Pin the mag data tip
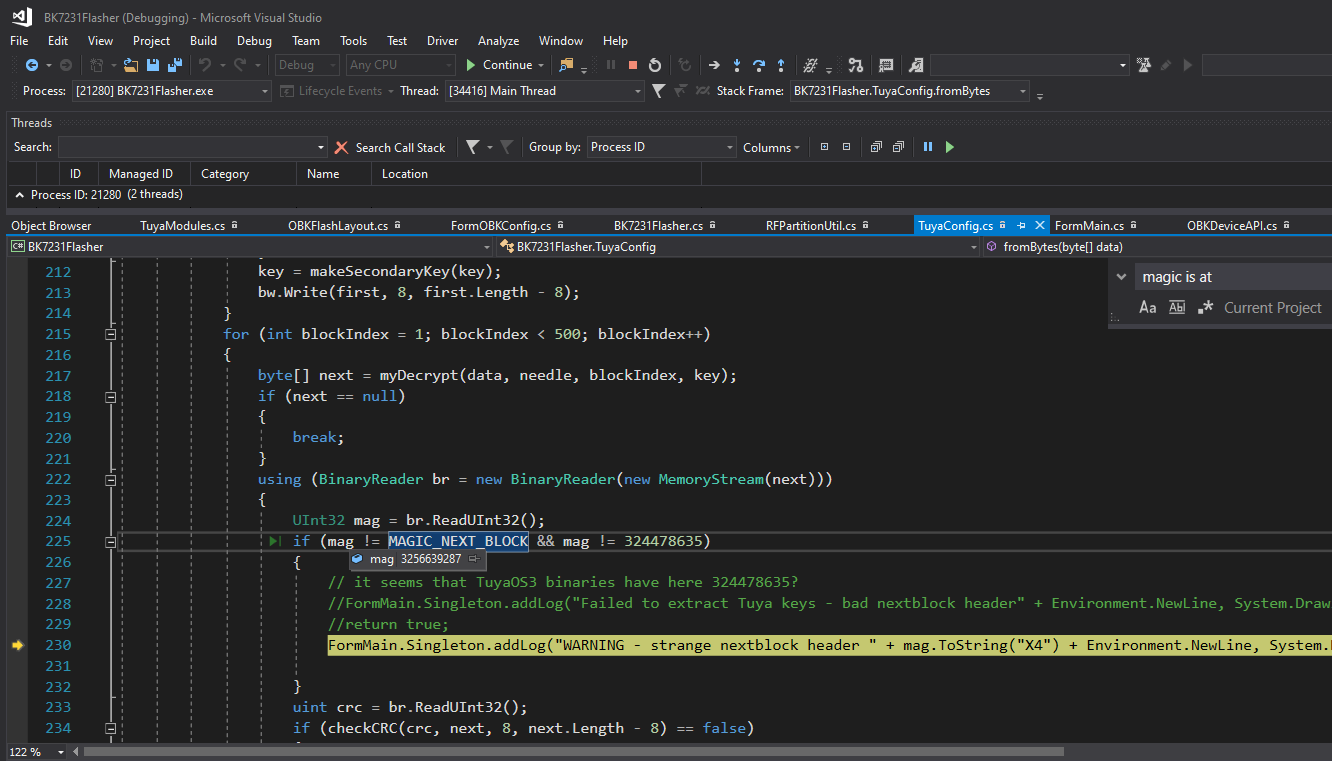Screen dimensions: 1332x761 pyautogui.click(x=473, y=559)
